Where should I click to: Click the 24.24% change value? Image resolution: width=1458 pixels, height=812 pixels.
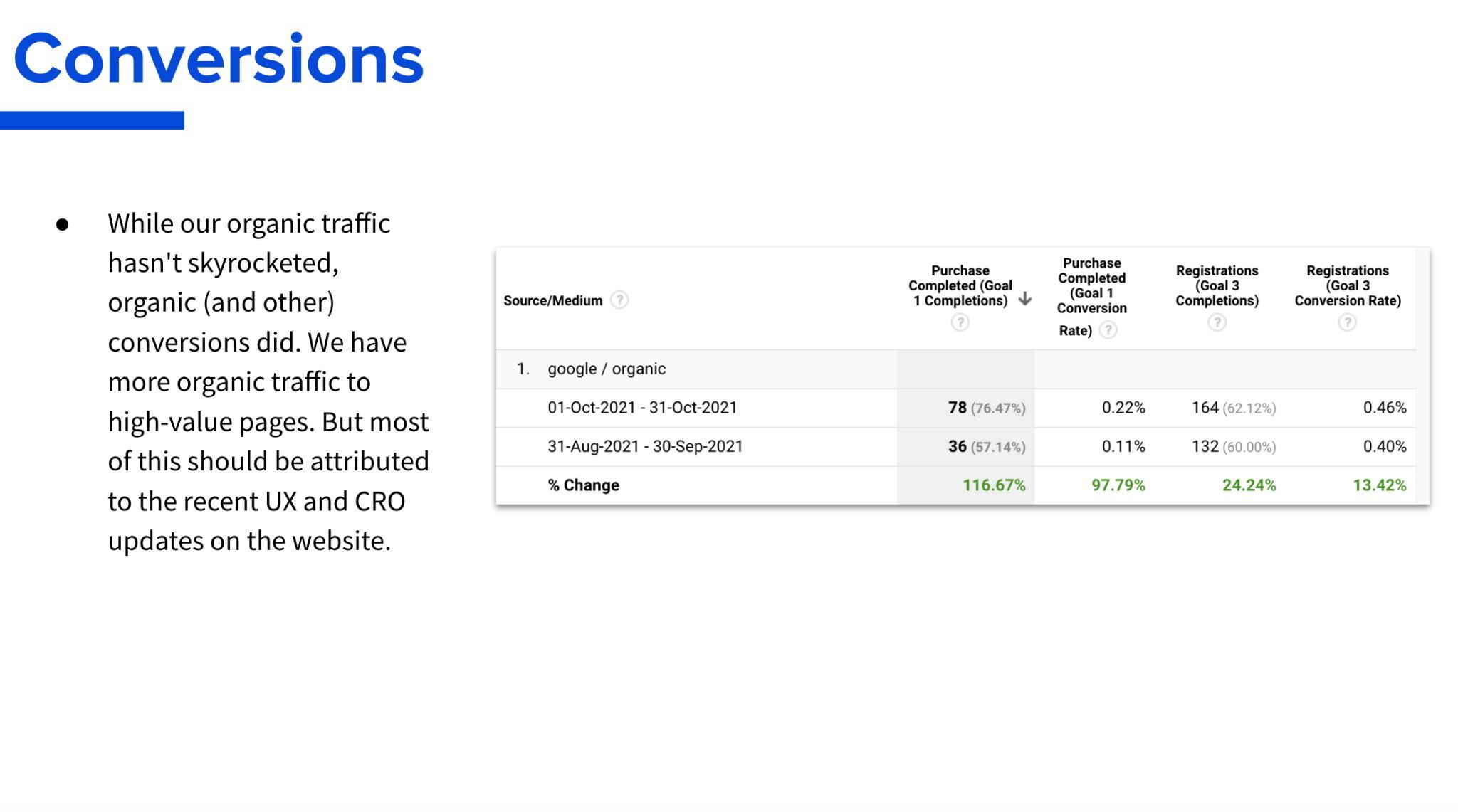coord(1249,485)
